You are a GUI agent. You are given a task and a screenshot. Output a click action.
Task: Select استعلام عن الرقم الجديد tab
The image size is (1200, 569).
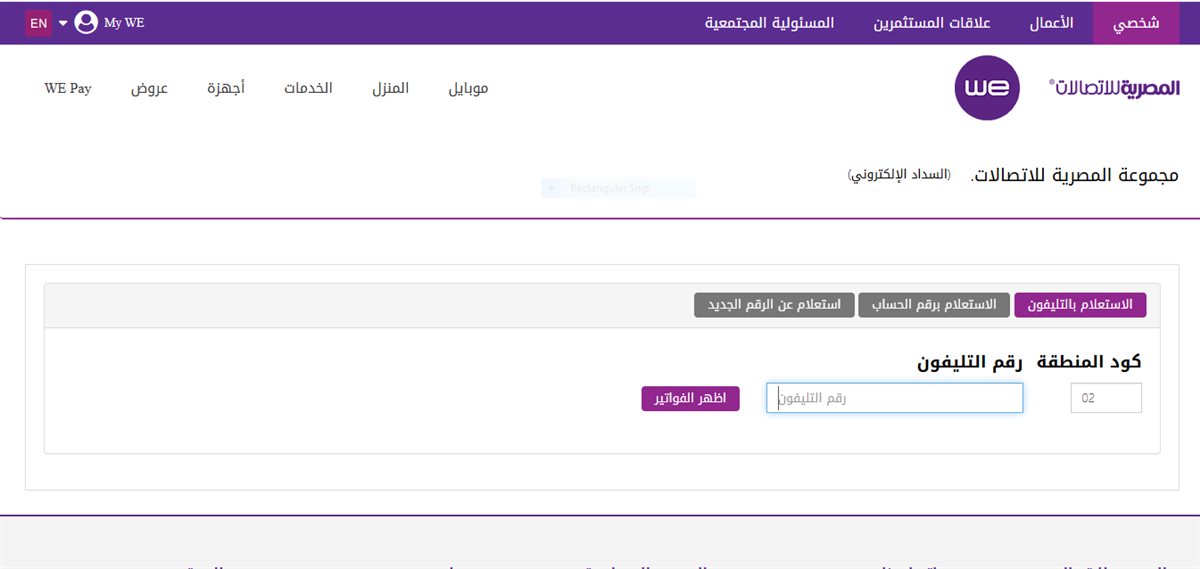[775, 305]
